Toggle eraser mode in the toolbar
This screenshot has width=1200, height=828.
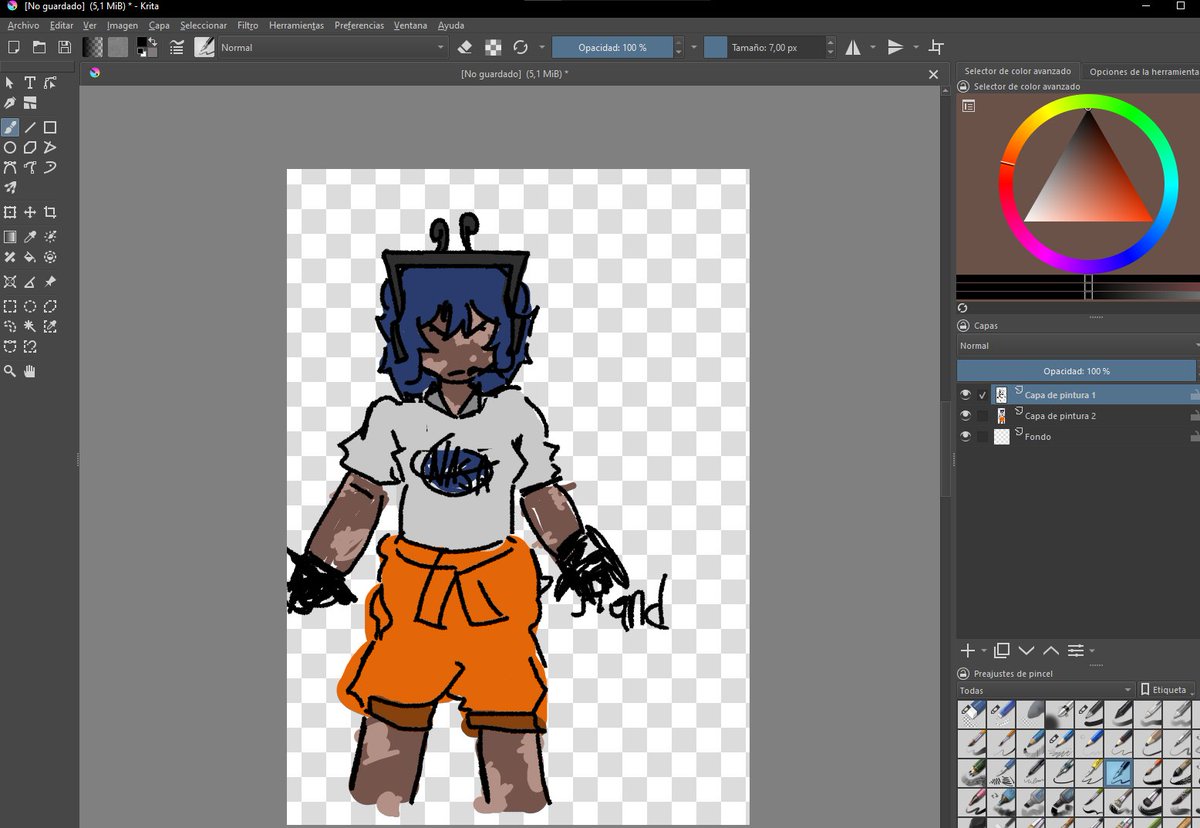(465, 47)
